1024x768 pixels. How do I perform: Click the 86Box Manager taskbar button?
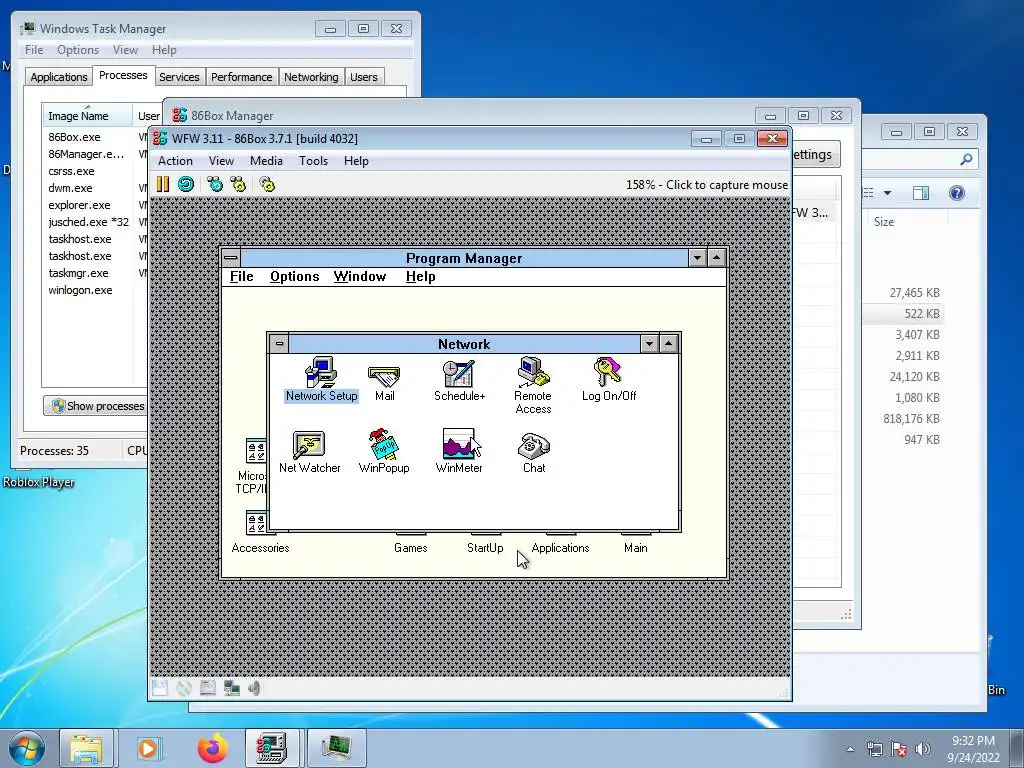tap(272, 748)
